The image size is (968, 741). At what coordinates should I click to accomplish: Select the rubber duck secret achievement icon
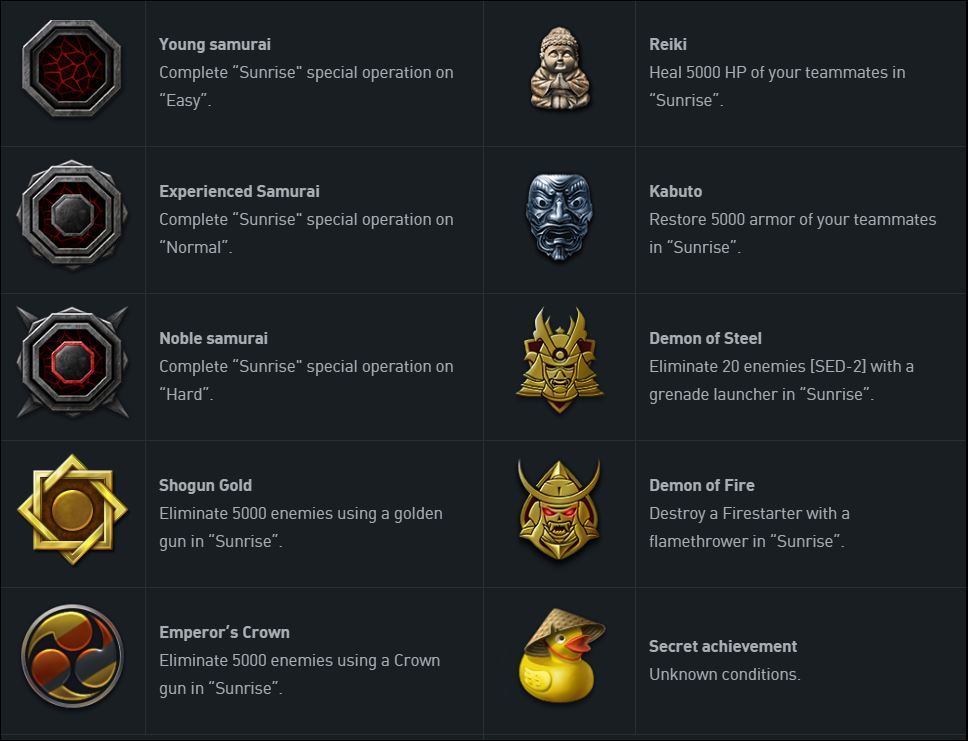click(x=560, y=656)
